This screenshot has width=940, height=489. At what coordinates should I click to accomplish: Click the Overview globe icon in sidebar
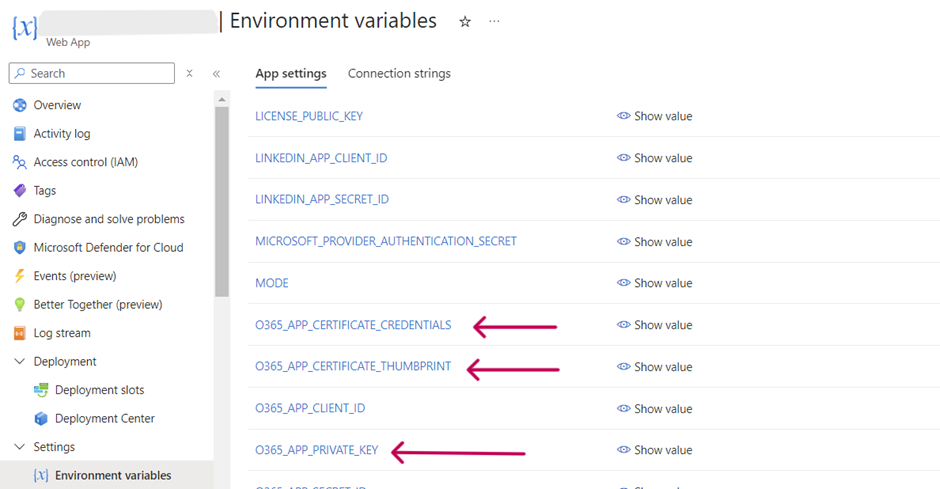click(x=19, y=105)
